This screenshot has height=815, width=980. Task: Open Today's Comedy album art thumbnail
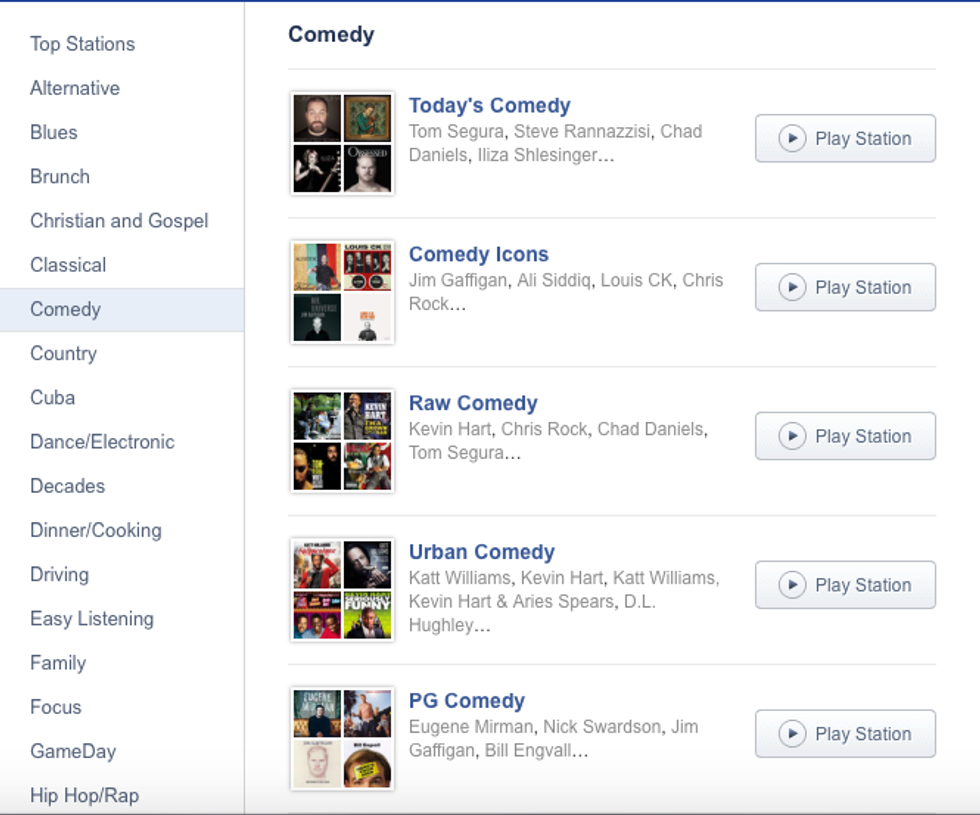(342, 143)
